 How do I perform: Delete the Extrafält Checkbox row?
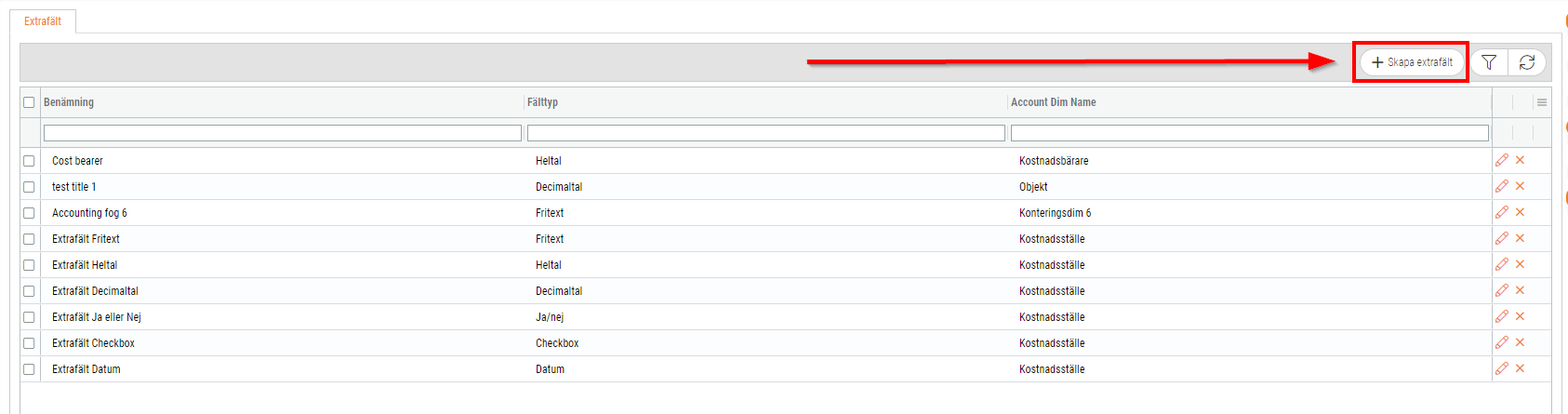pyautogui.click(x=1521, y=342)
